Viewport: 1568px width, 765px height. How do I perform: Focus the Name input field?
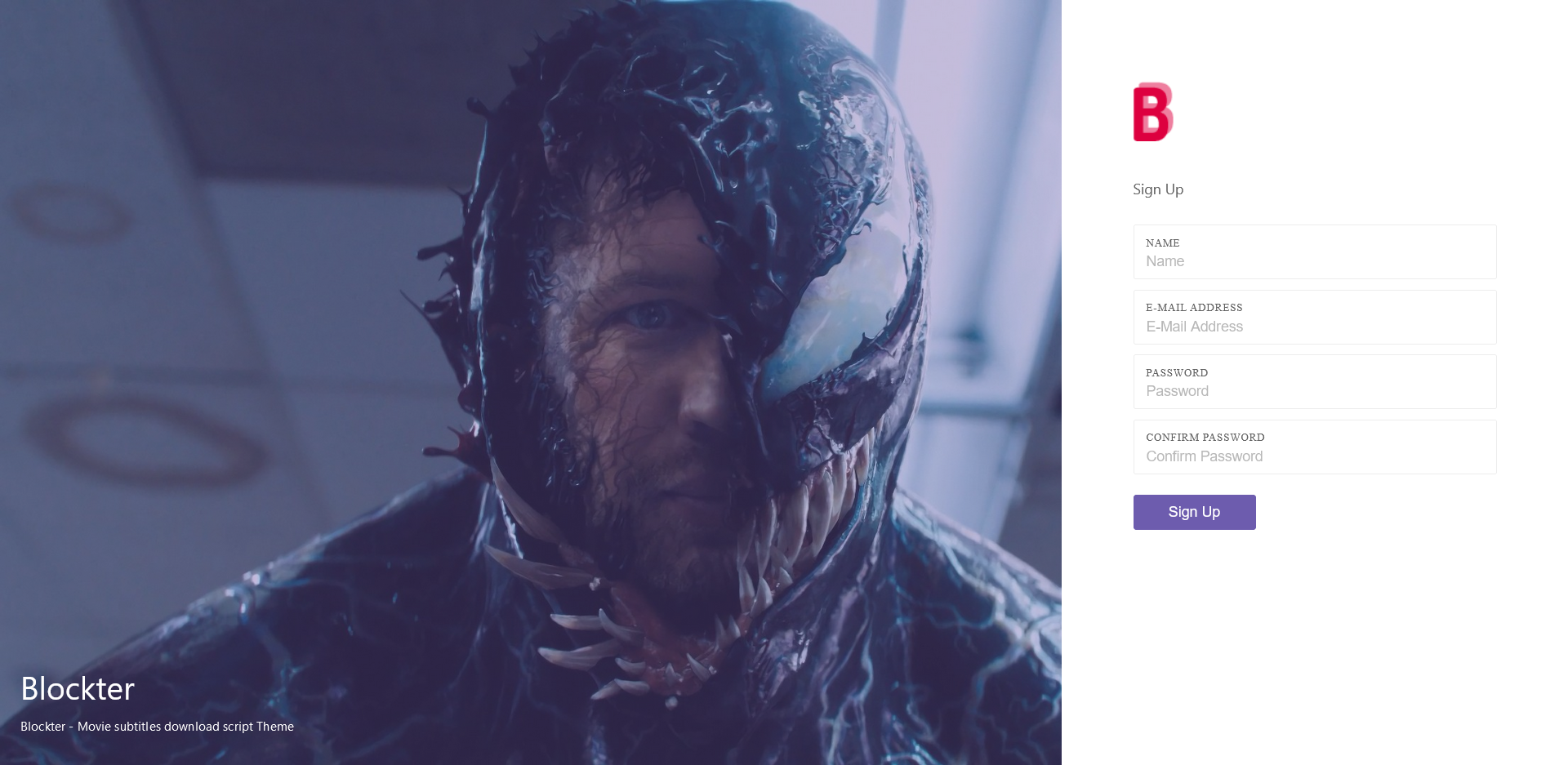[x=1315, y=251]
